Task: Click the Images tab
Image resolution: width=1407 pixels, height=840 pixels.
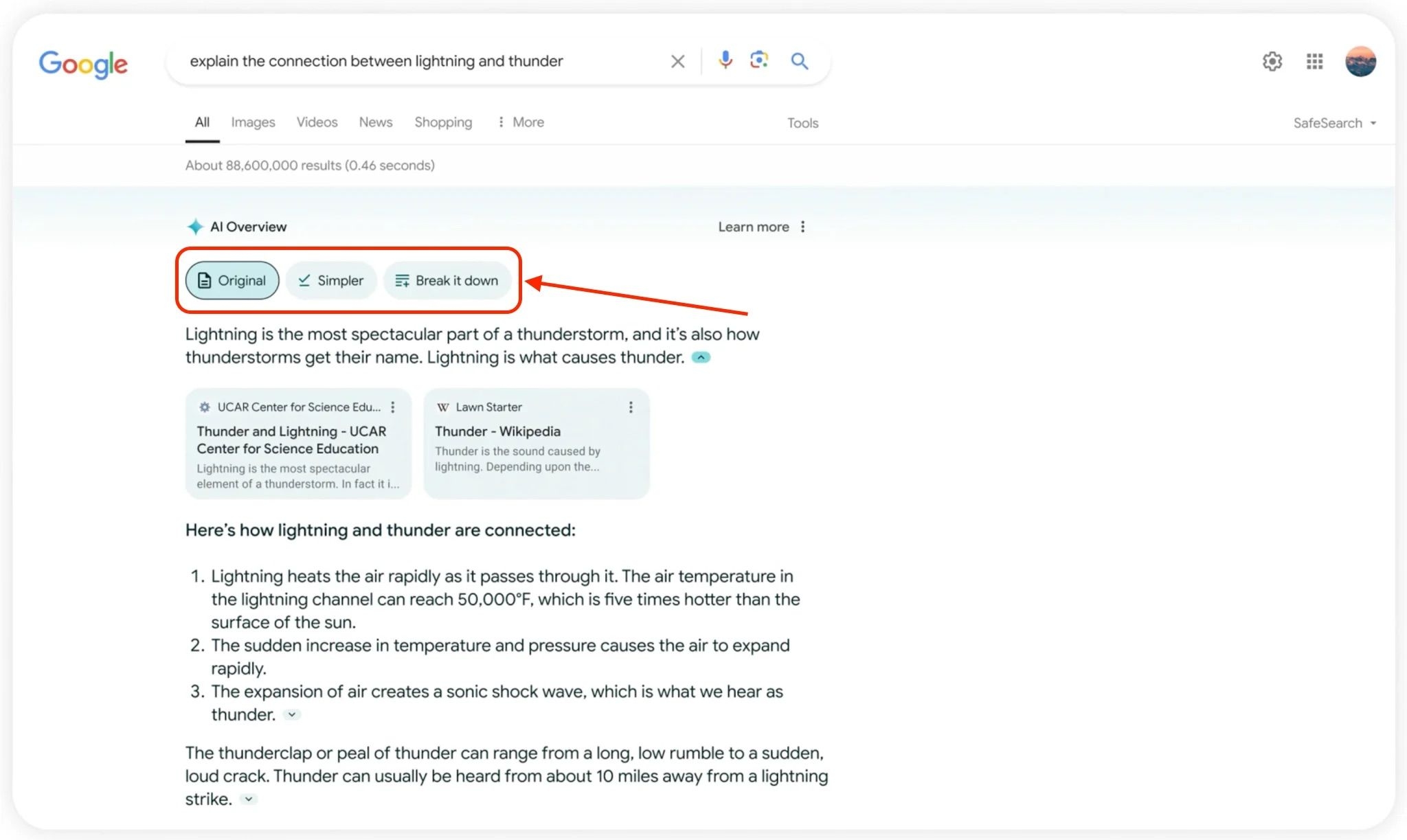Action: coord(252,122)
